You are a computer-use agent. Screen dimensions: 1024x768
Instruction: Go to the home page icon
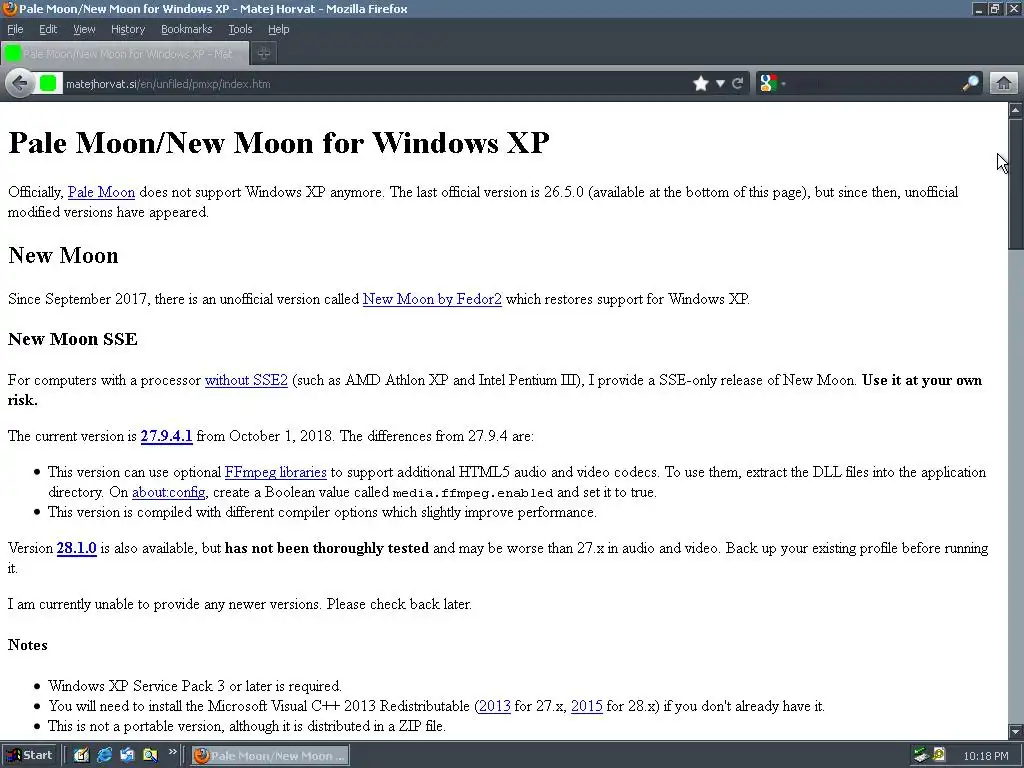tap(1004, 84)
